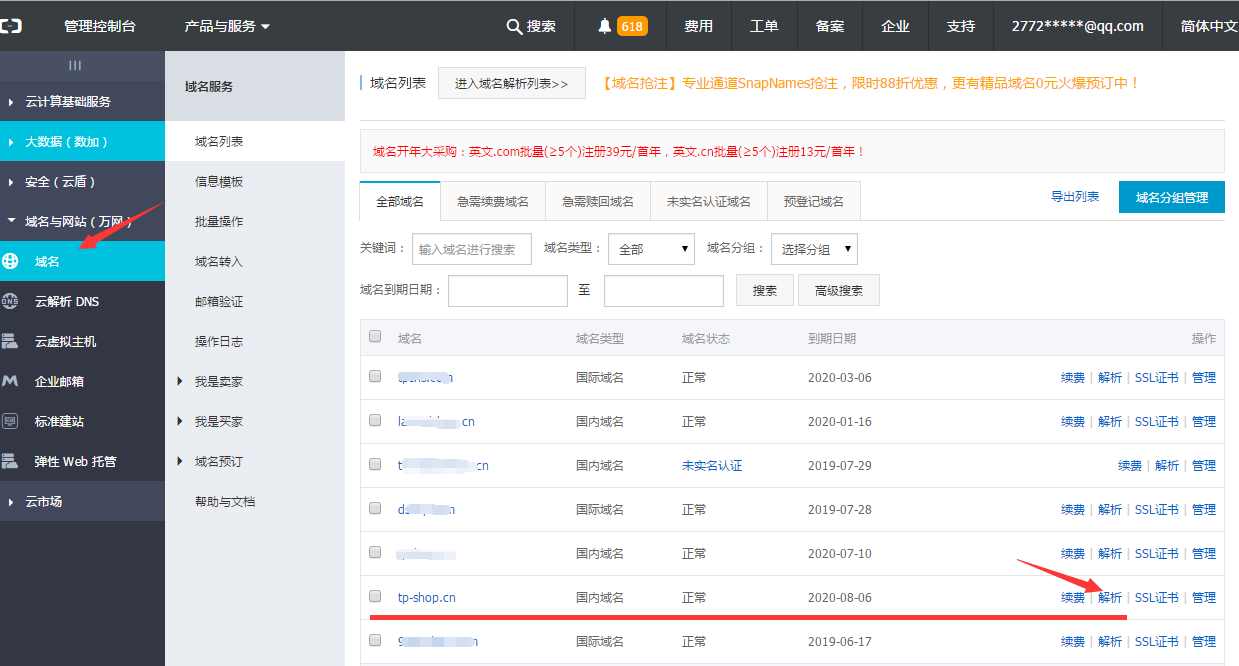Tick the checkbox for the 2020-01-16 domain

coord(375,420)
